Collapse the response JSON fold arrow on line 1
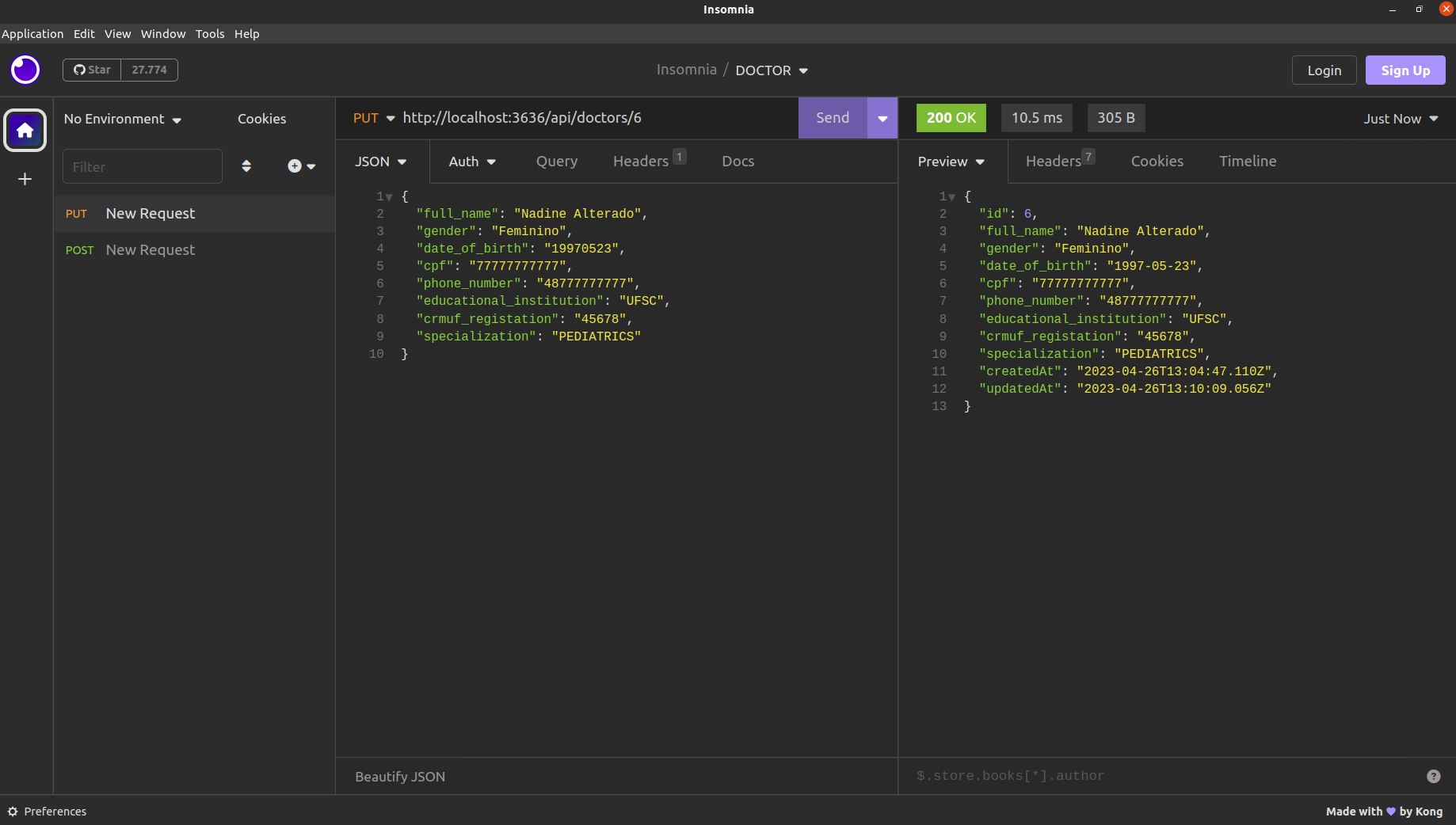1456x825 pixels. pyautogui.click(x=952, y=197)
